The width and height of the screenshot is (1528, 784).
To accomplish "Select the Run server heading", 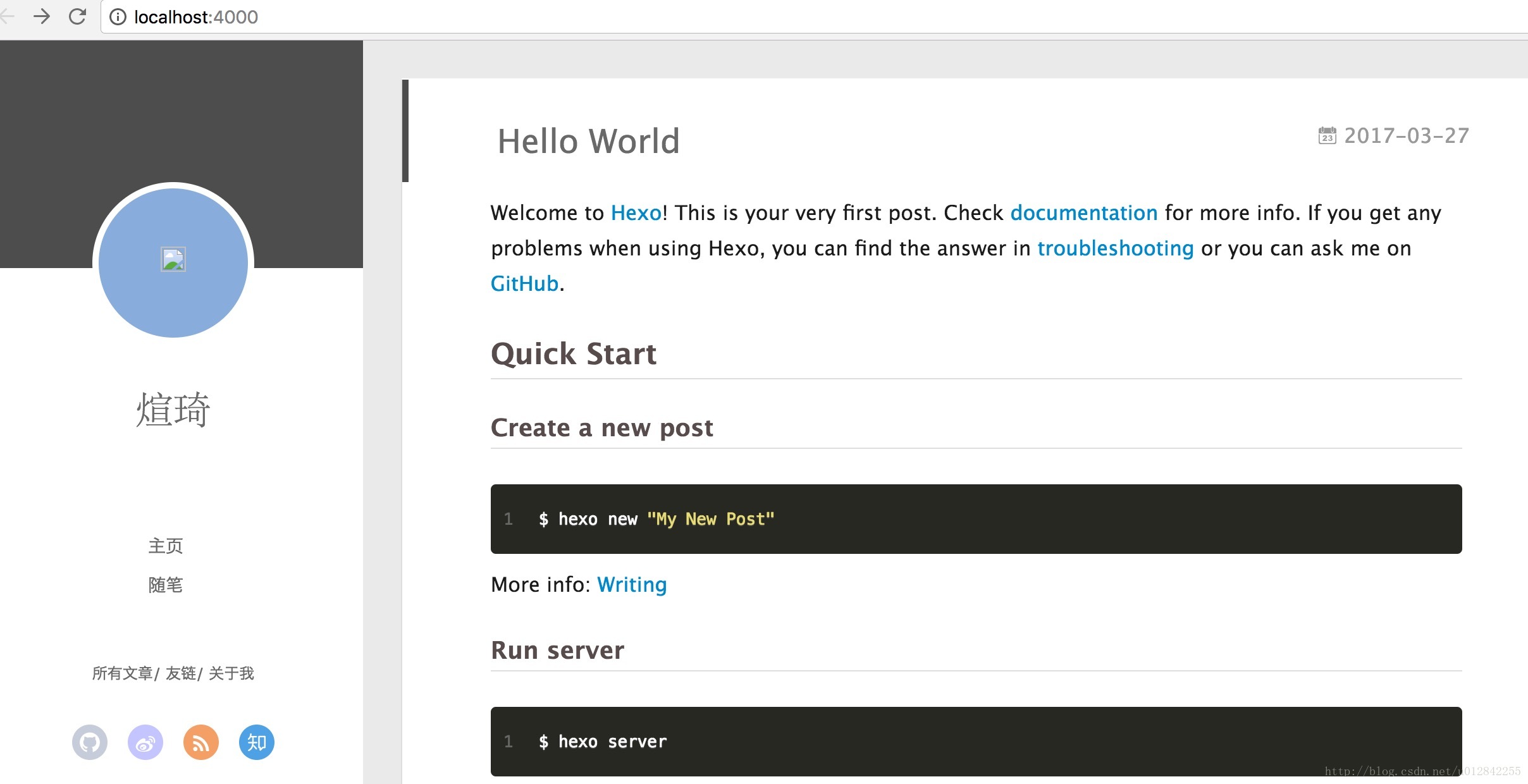I will 558,651.
